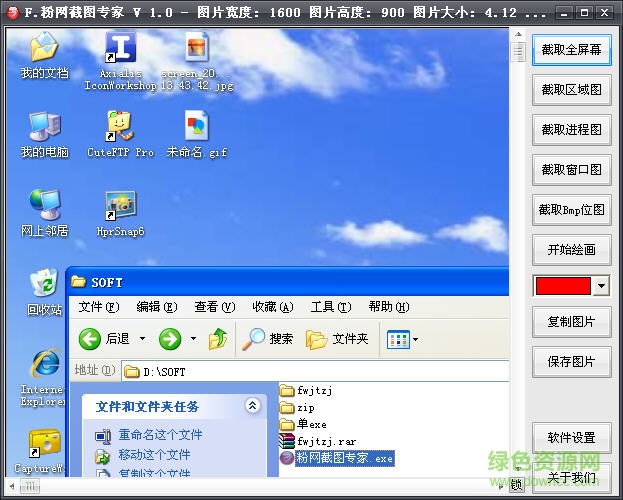Screen dimensions: 623x500
Task: Click the horizontal scrollbar thumb of preview
Action: tap(31, 486)
